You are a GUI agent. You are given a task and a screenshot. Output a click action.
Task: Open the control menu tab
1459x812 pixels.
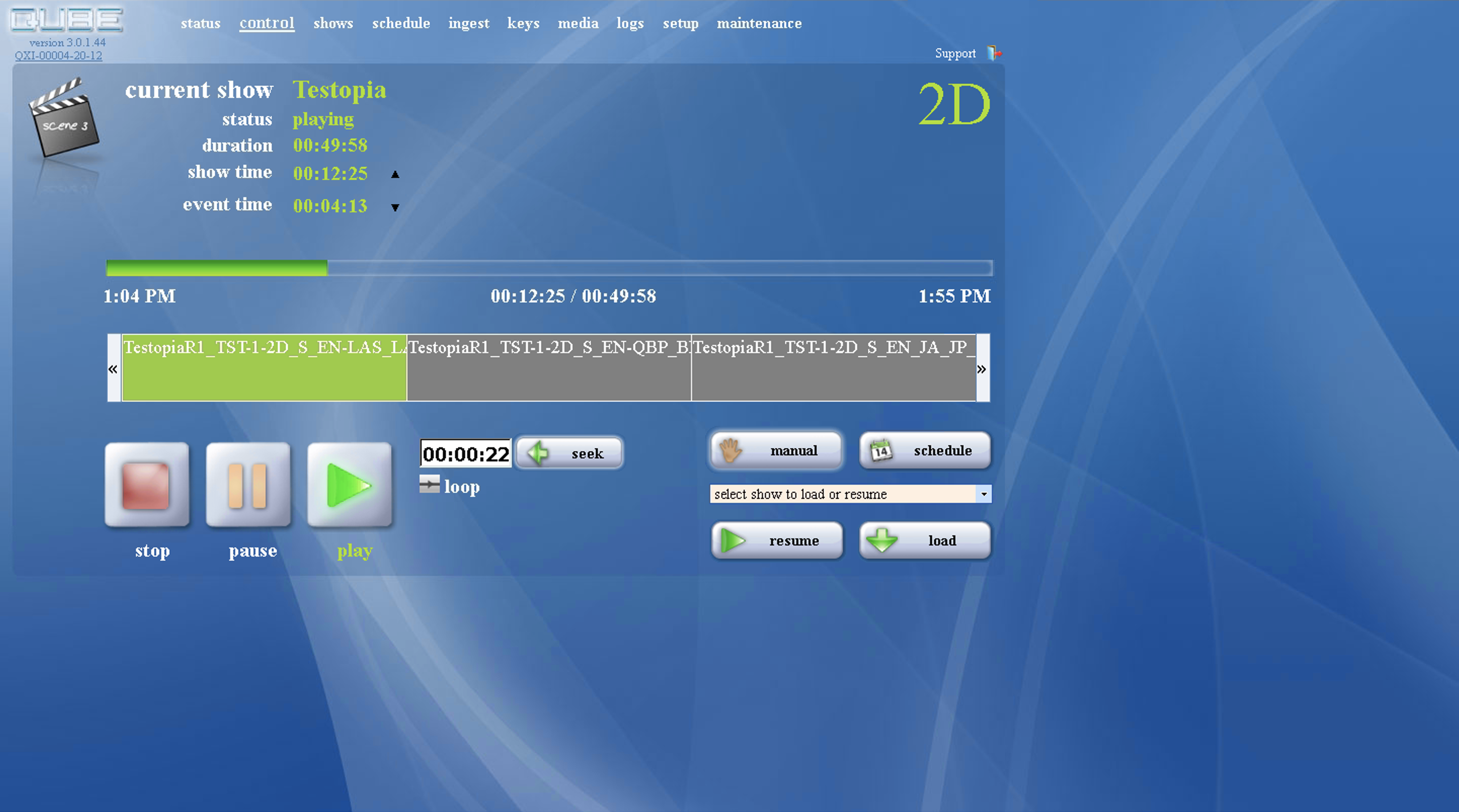(267, 23)
